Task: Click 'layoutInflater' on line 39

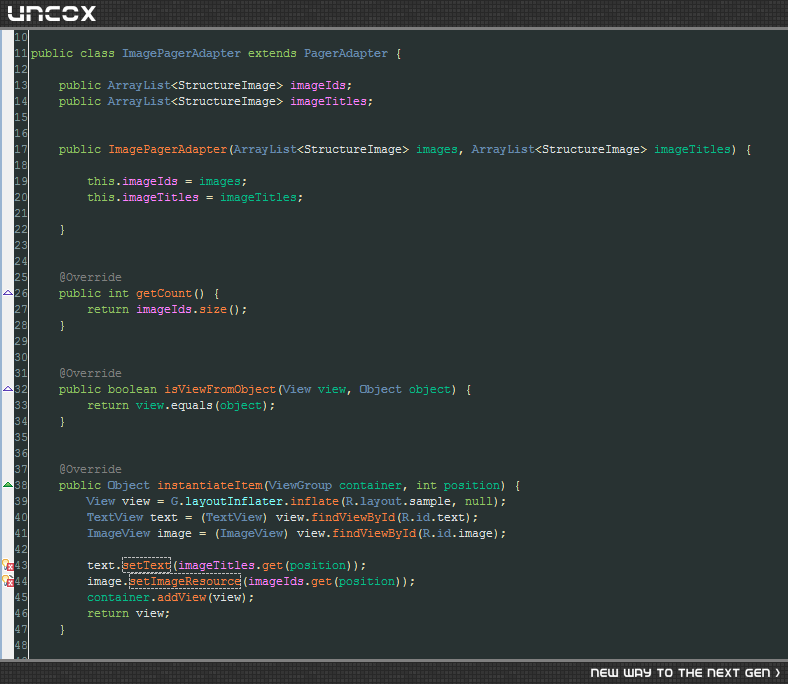Action: point(234,502)
